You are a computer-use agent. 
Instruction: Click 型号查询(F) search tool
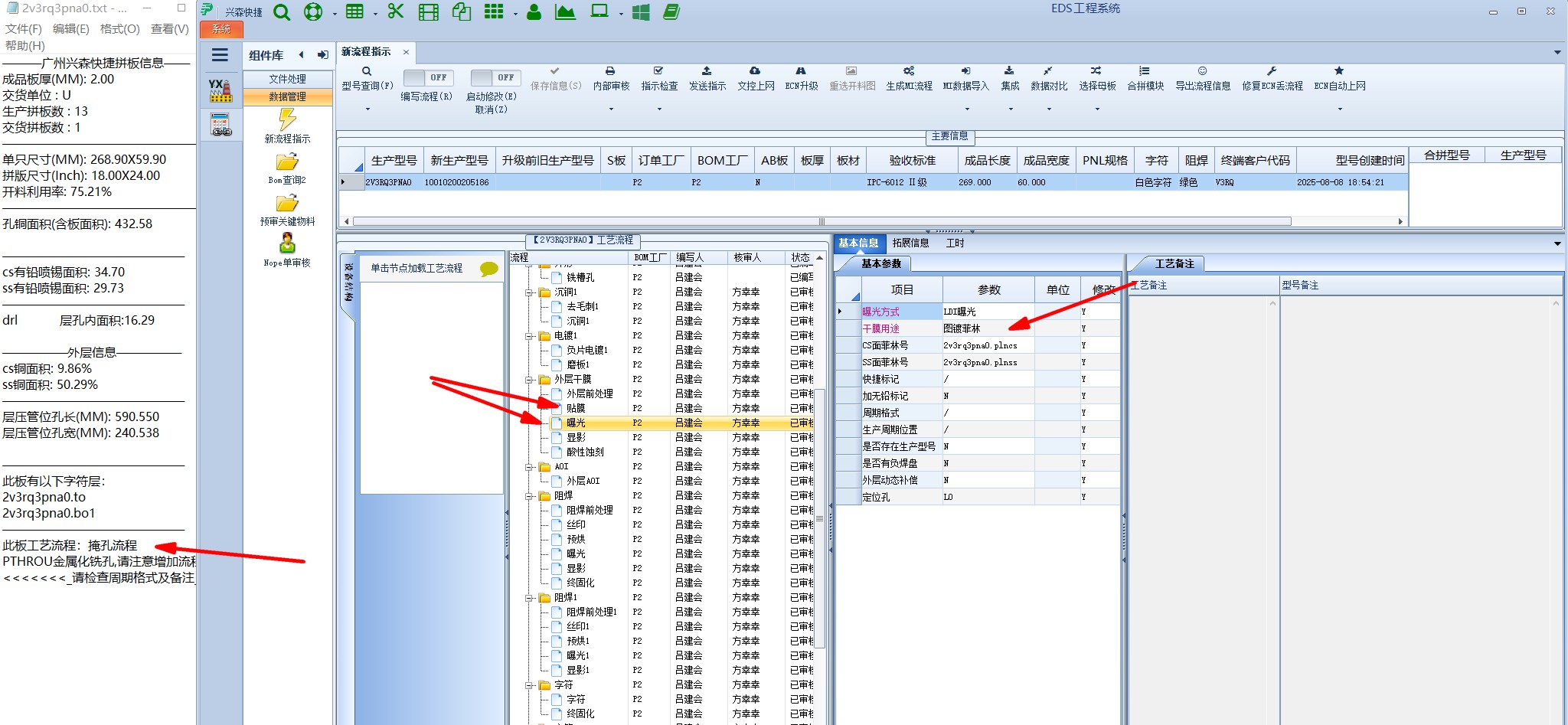tap(367, 79)
